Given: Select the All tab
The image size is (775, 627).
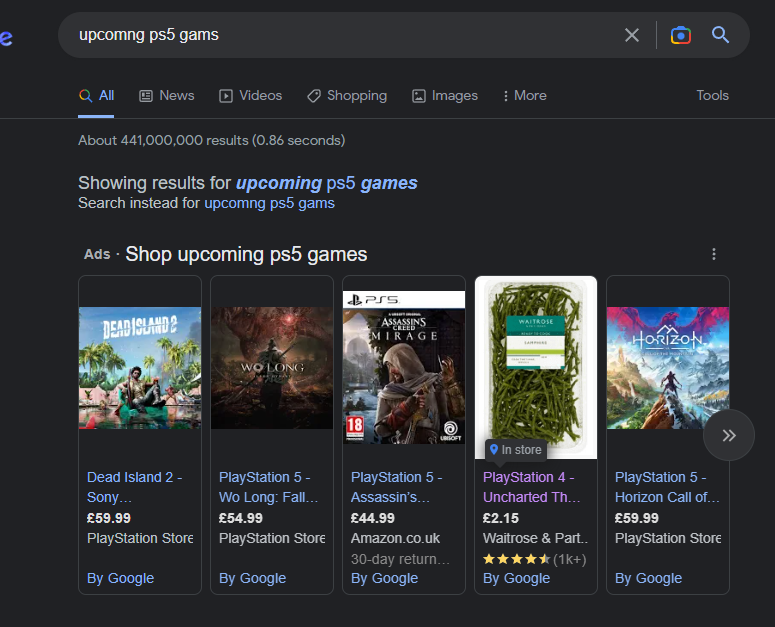Looking at the screenshot, I should [97, 95].
